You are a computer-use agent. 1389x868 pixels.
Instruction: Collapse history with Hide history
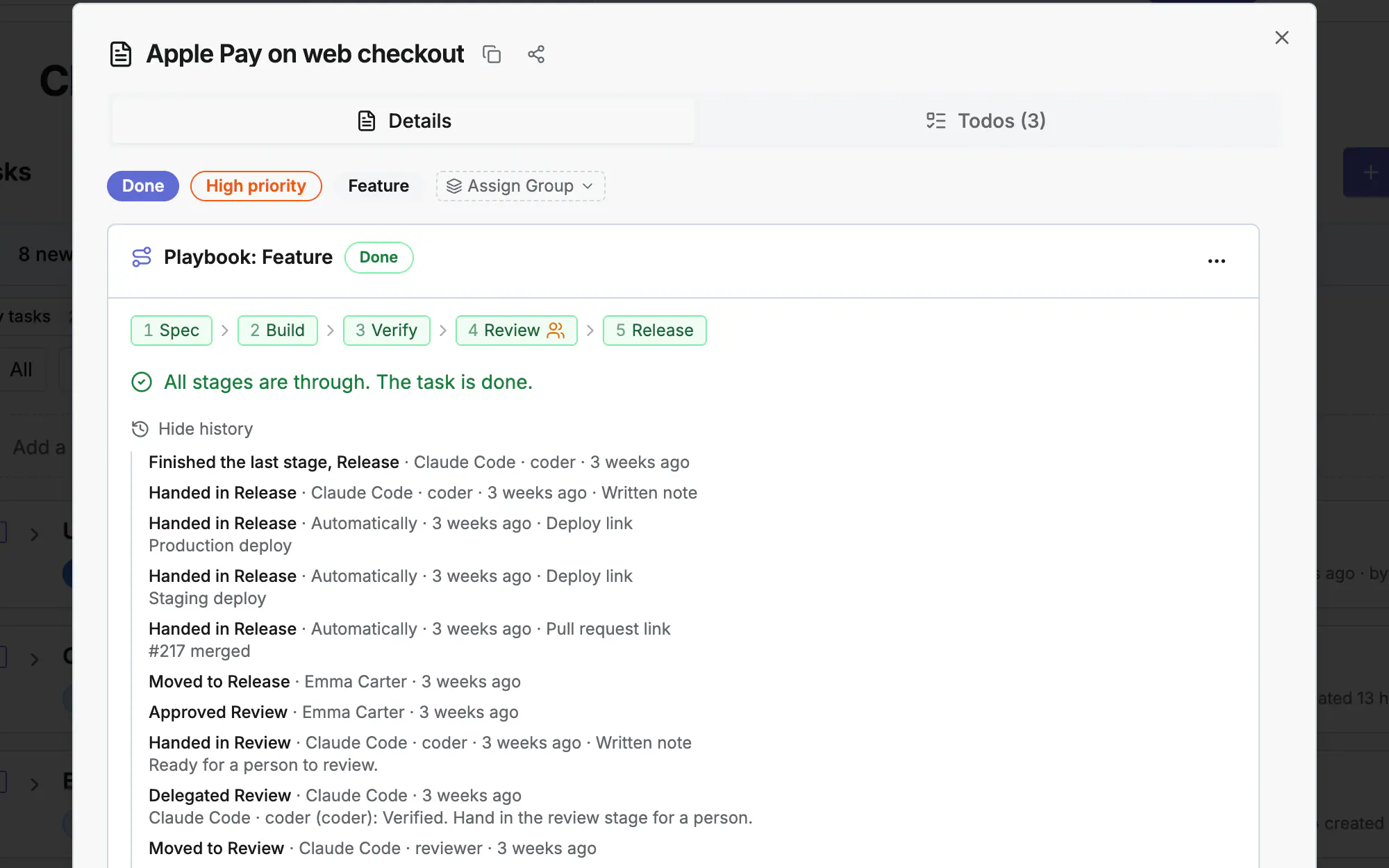point(192,429)
